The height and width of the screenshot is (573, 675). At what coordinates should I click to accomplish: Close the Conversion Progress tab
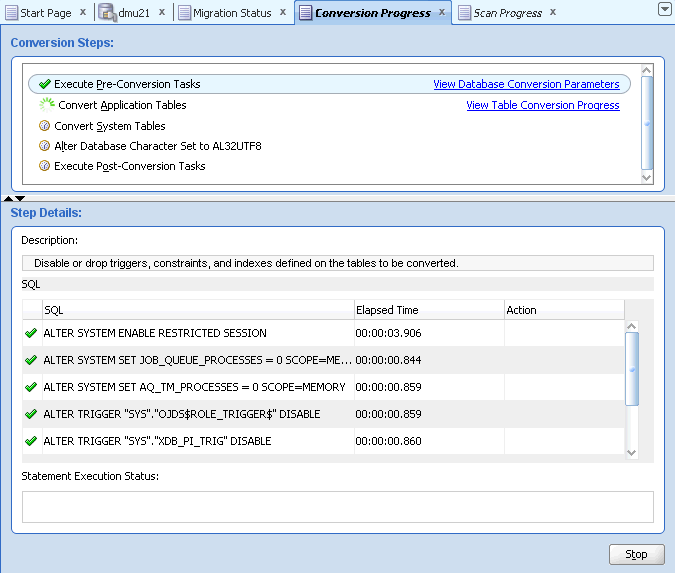click(x=442, y=12)
